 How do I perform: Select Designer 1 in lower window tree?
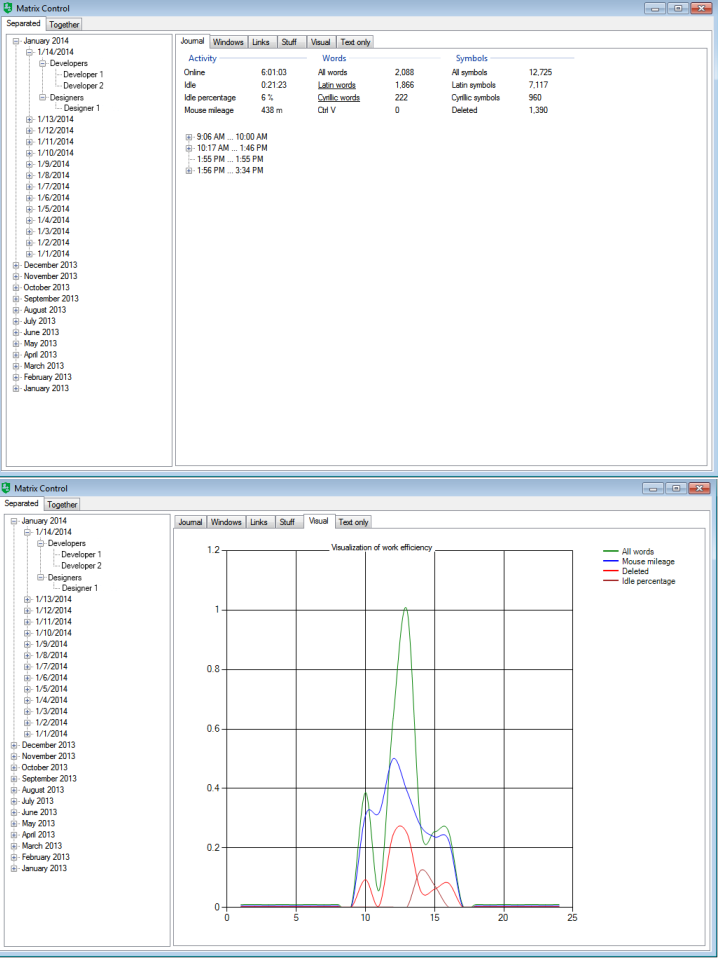coord(79,588)
